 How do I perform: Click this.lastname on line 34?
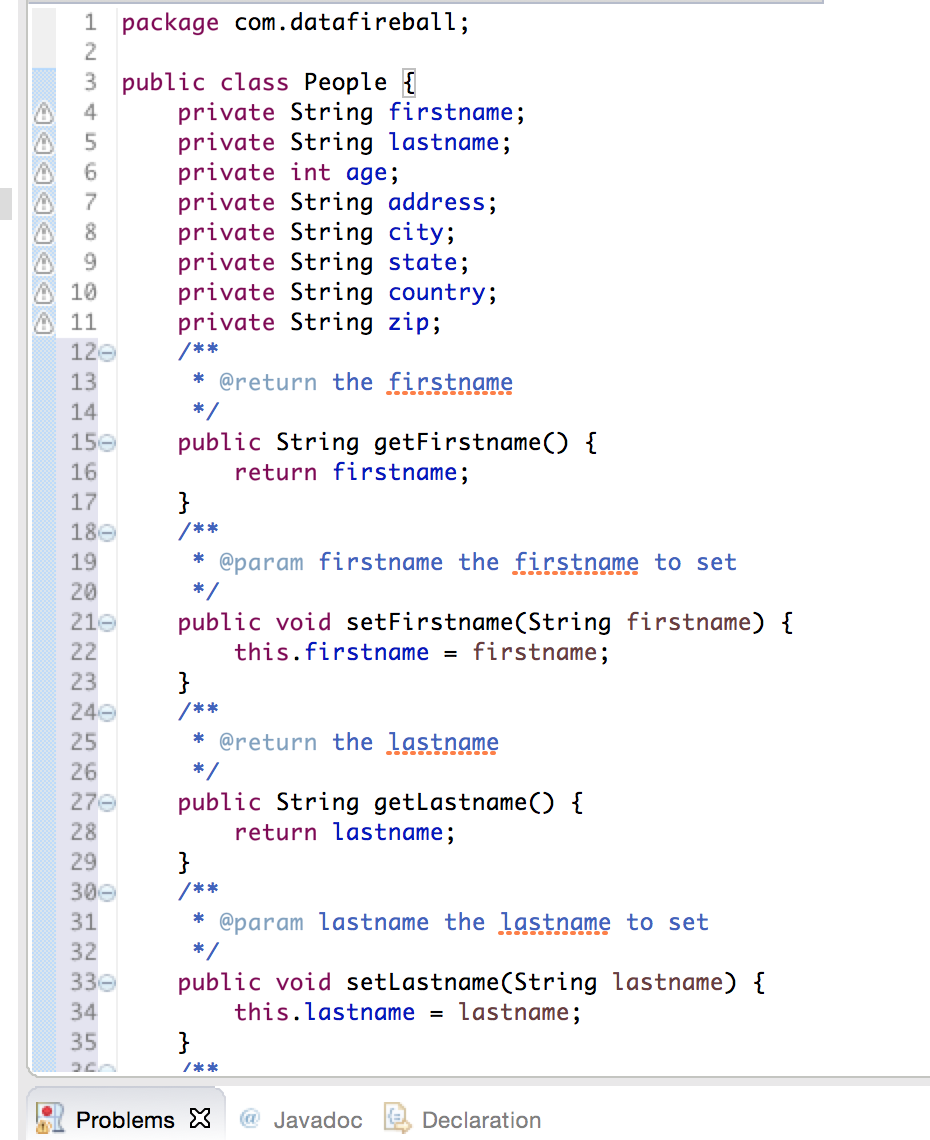[x=324, y=1012]
